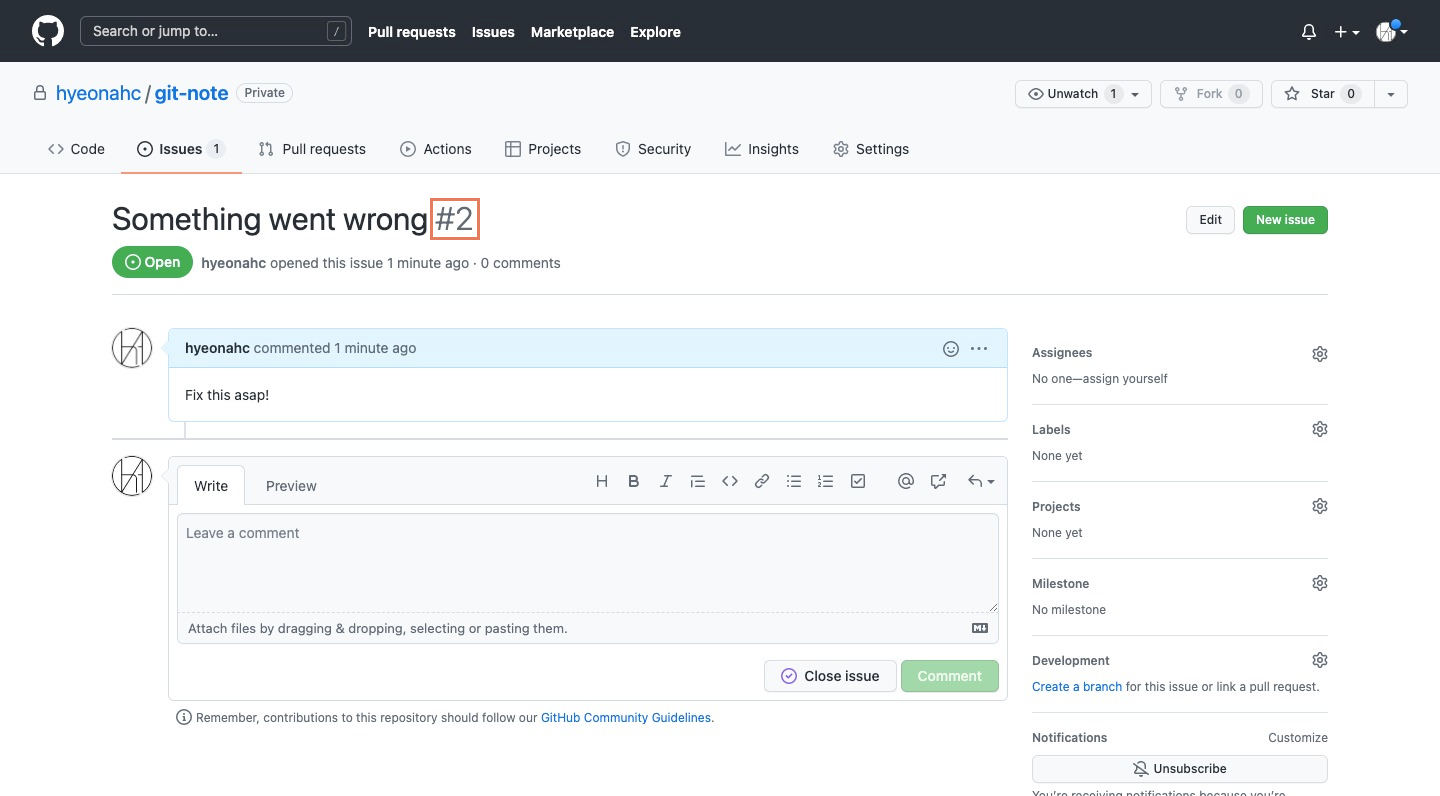Screen dimensions: 1440x796
Task: Star the repository
Action: point(1322,94)
